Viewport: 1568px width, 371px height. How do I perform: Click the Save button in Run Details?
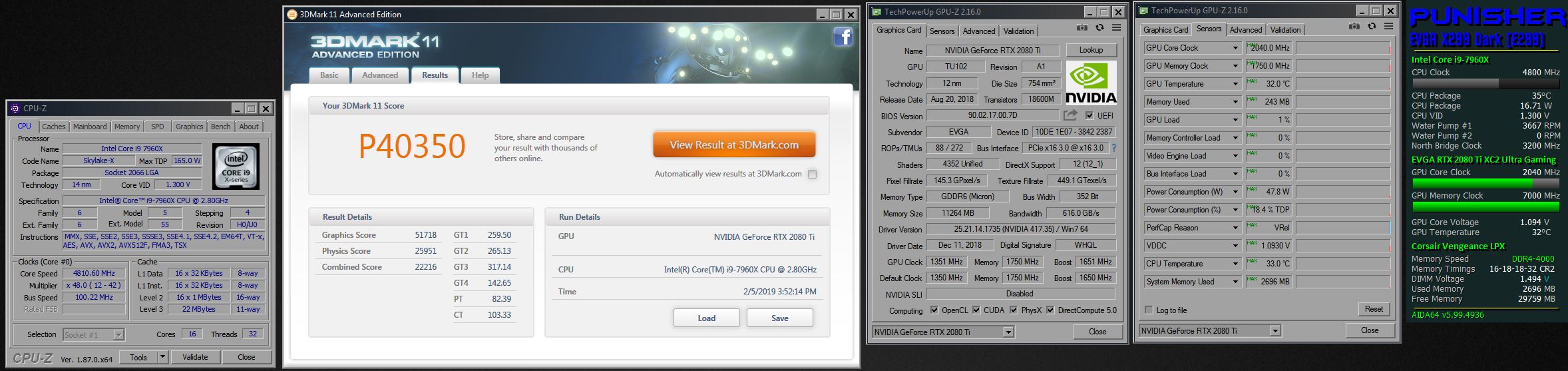pyautogui.click(x=779, y=318)
